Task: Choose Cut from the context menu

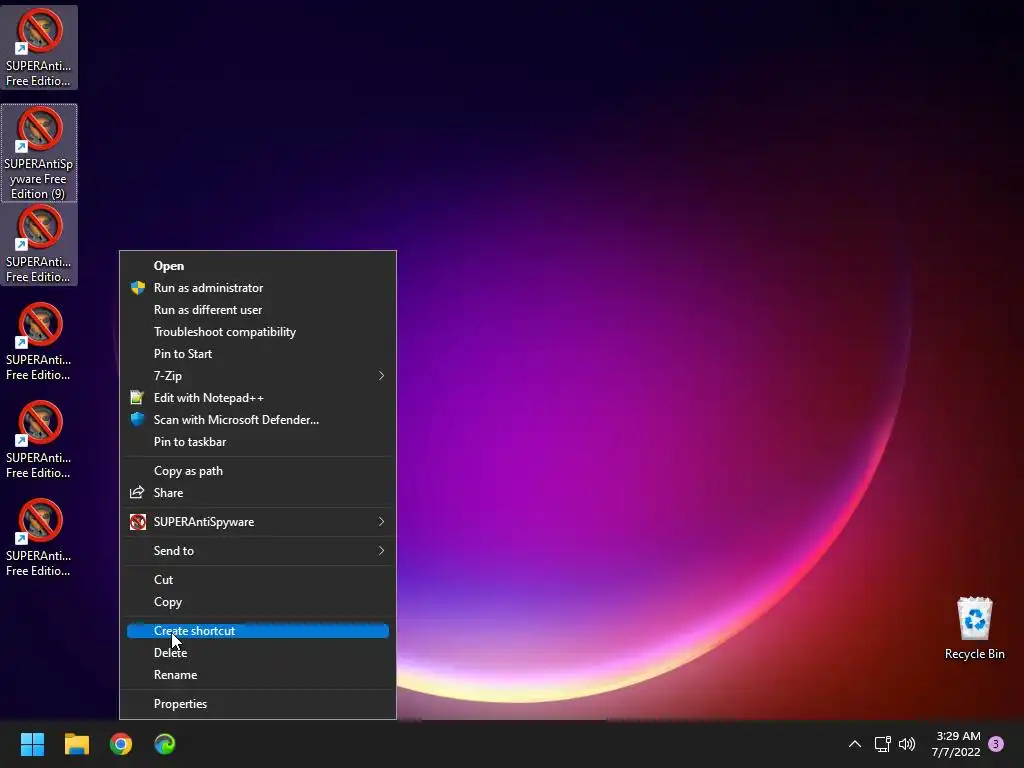Action: tap(258, 579)
